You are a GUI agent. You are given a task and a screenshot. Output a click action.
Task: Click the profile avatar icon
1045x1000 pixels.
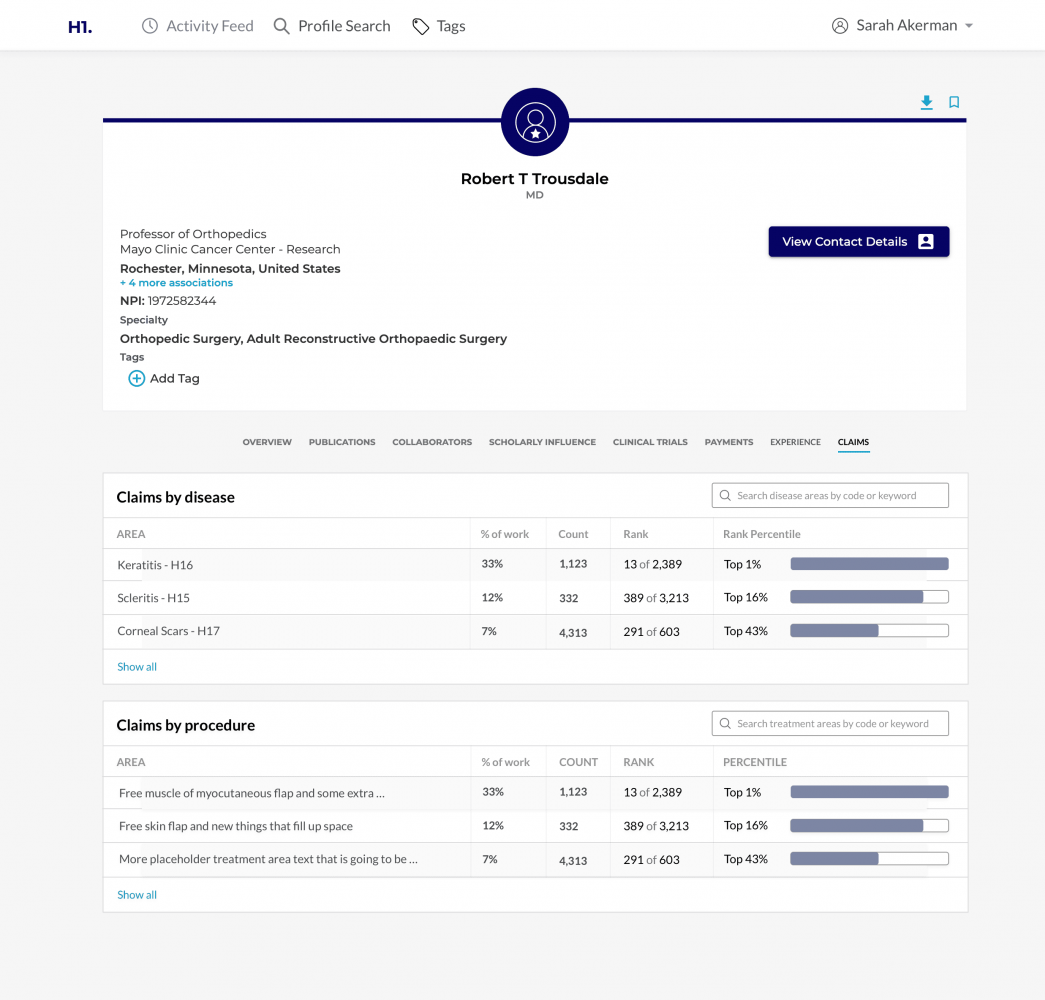[535, 122]
